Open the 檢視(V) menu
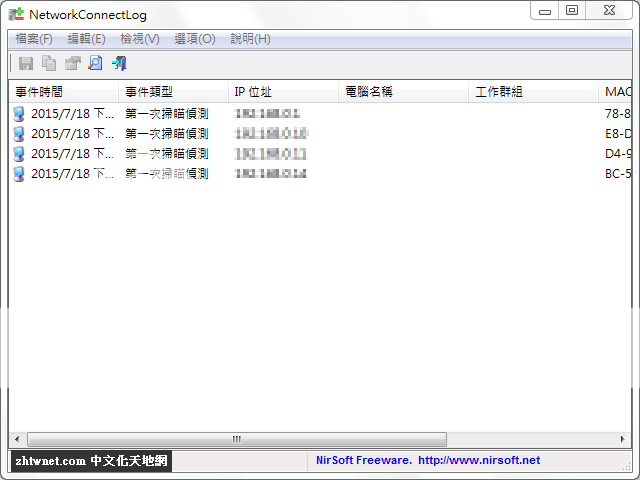Viewport: 640px width, 480px height. click(x=140, y=39)
